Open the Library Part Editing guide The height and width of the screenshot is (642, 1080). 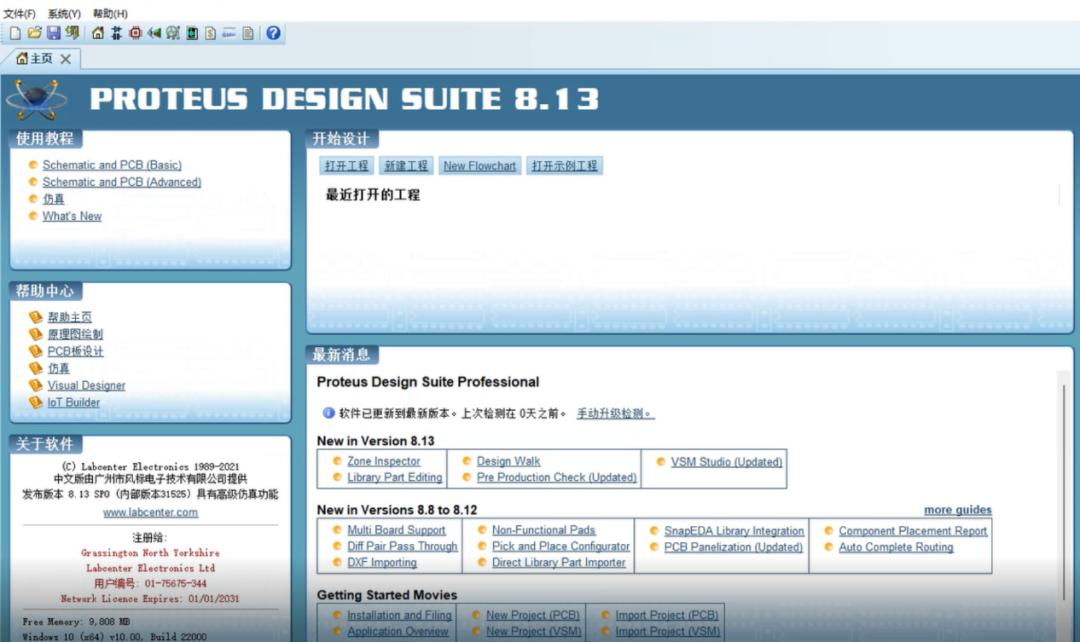point(395,477)
